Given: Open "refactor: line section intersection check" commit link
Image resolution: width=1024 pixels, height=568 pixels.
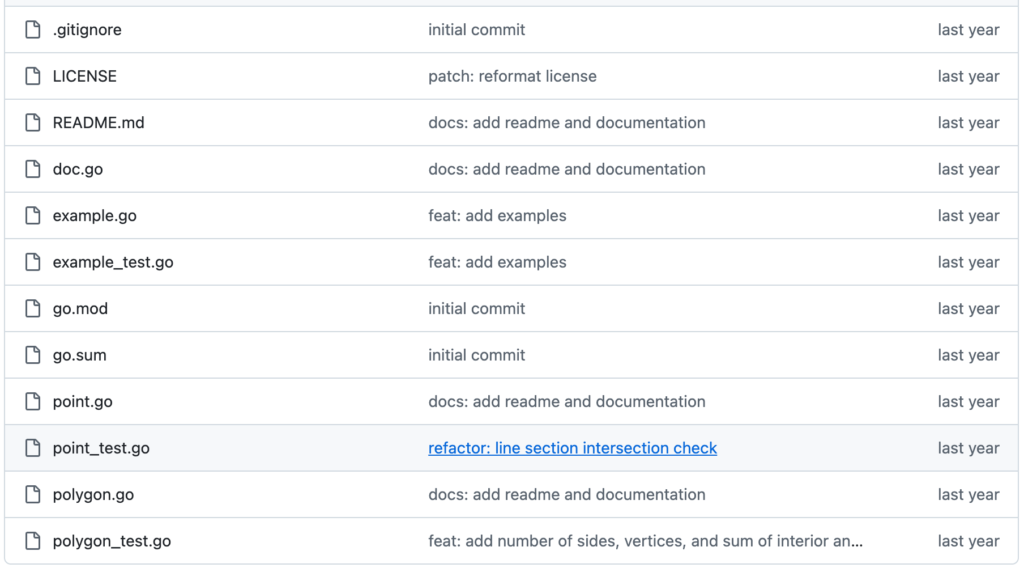Looking at the screenshot, I should point(572,448).
